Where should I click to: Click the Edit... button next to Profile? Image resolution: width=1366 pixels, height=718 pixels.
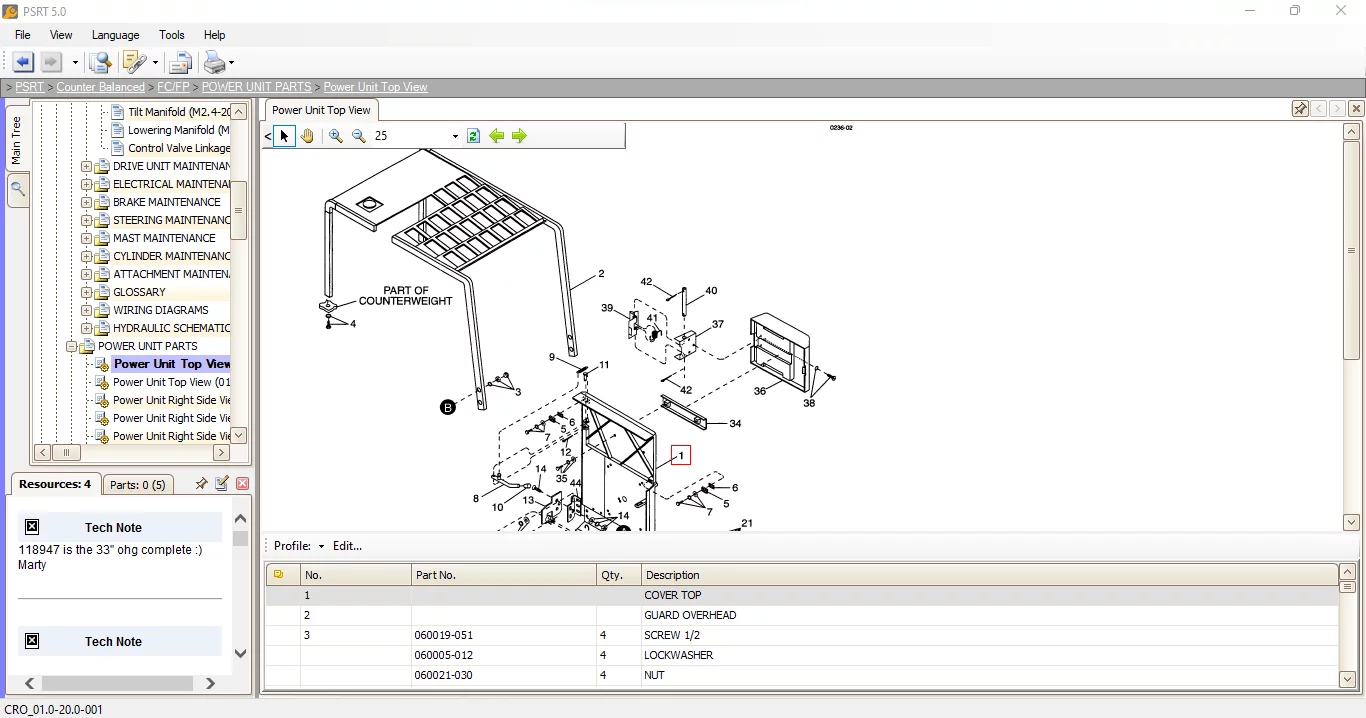(x=347, y=546)
